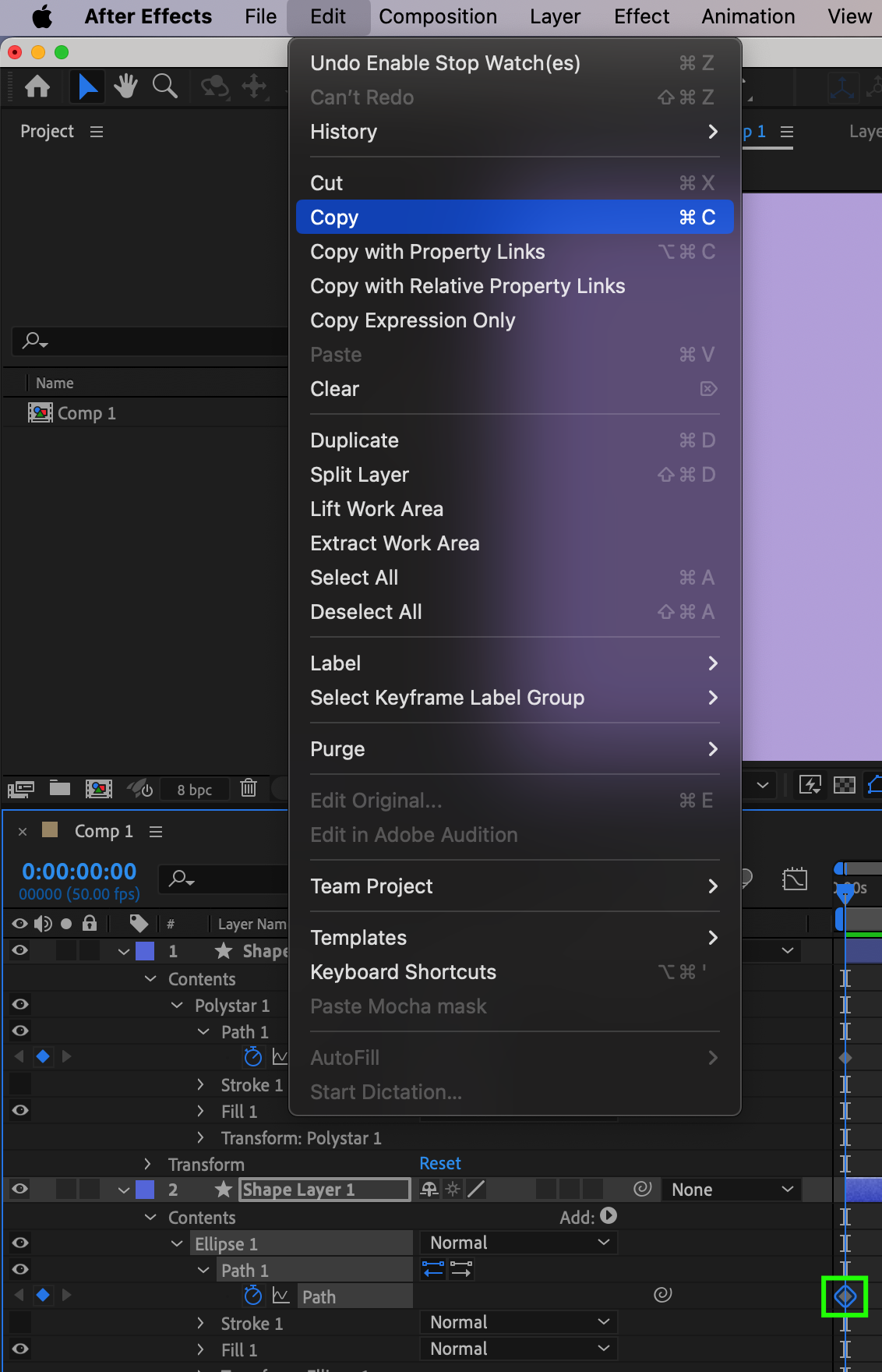The image size is (882, 1372).
Task: Toggle visibility of Shape Layer 1 layer 2
Action: (20, 1189)
